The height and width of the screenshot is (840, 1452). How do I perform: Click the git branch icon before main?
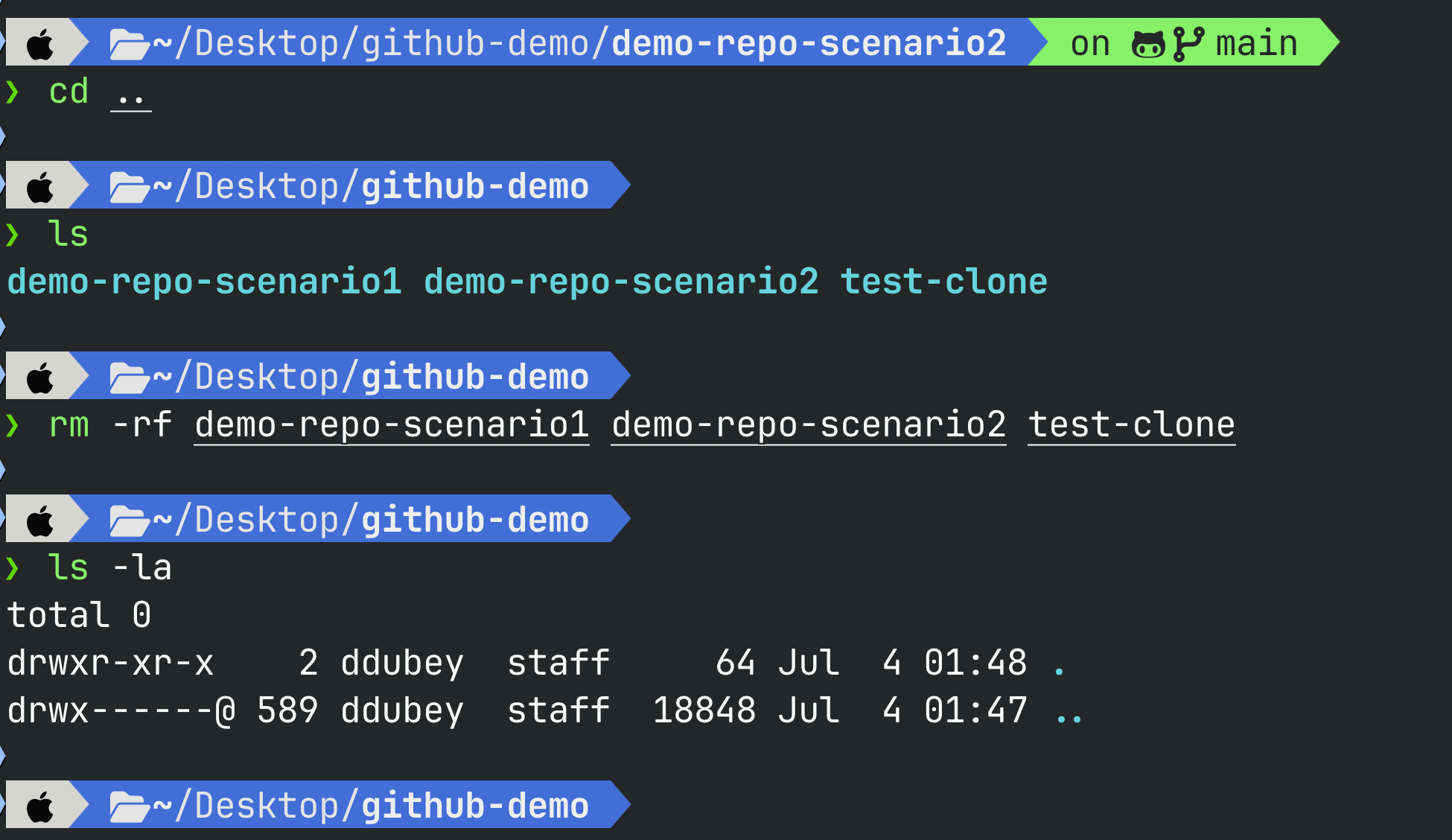point(1188,44)
